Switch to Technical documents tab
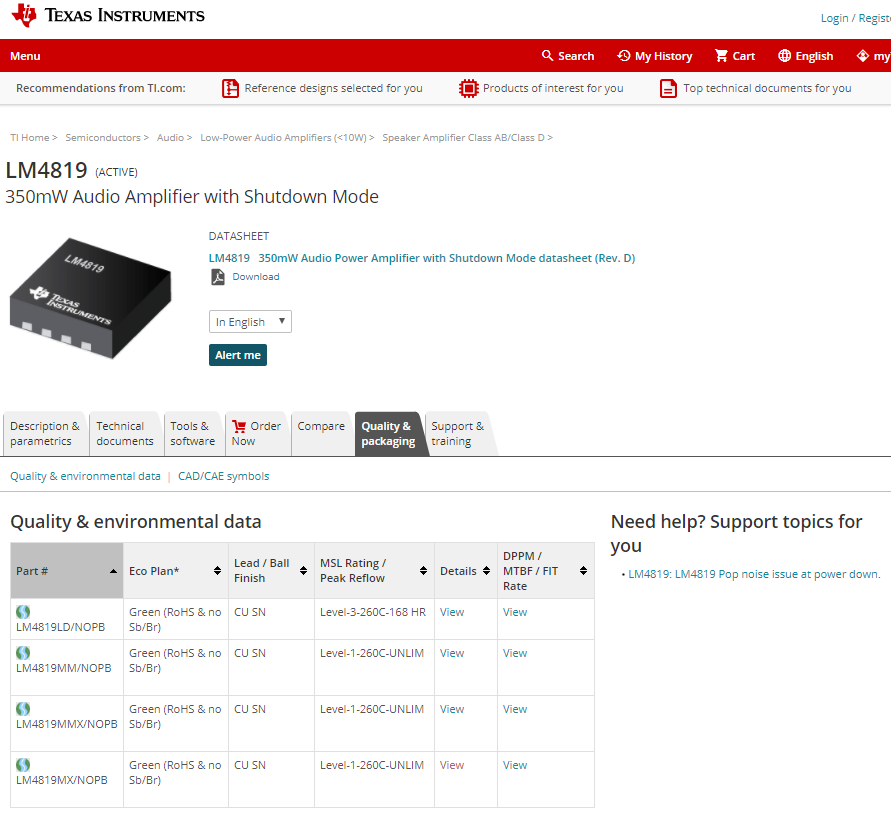The image size is (891, 816). pyautogui.click(x=125, y=434)
